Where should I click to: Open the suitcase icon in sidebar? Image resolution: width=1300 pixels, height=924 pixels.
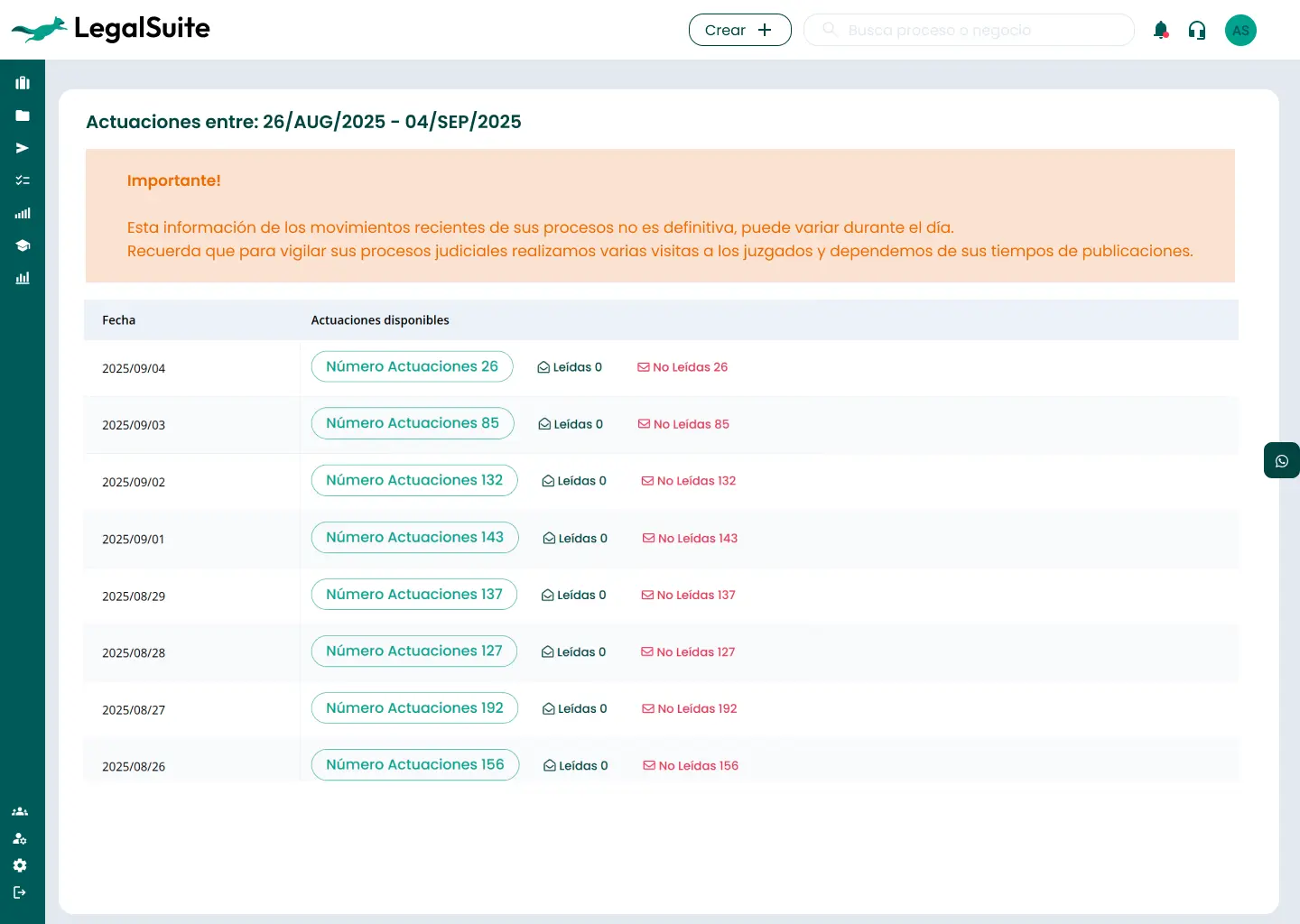pyautogui.click(x=23, y=83)
